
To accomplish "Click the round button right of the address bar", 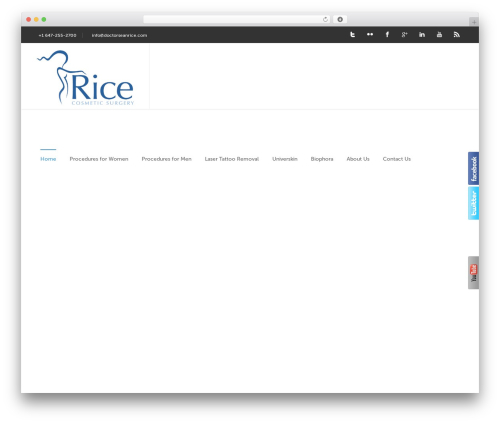I will point(340,19).
